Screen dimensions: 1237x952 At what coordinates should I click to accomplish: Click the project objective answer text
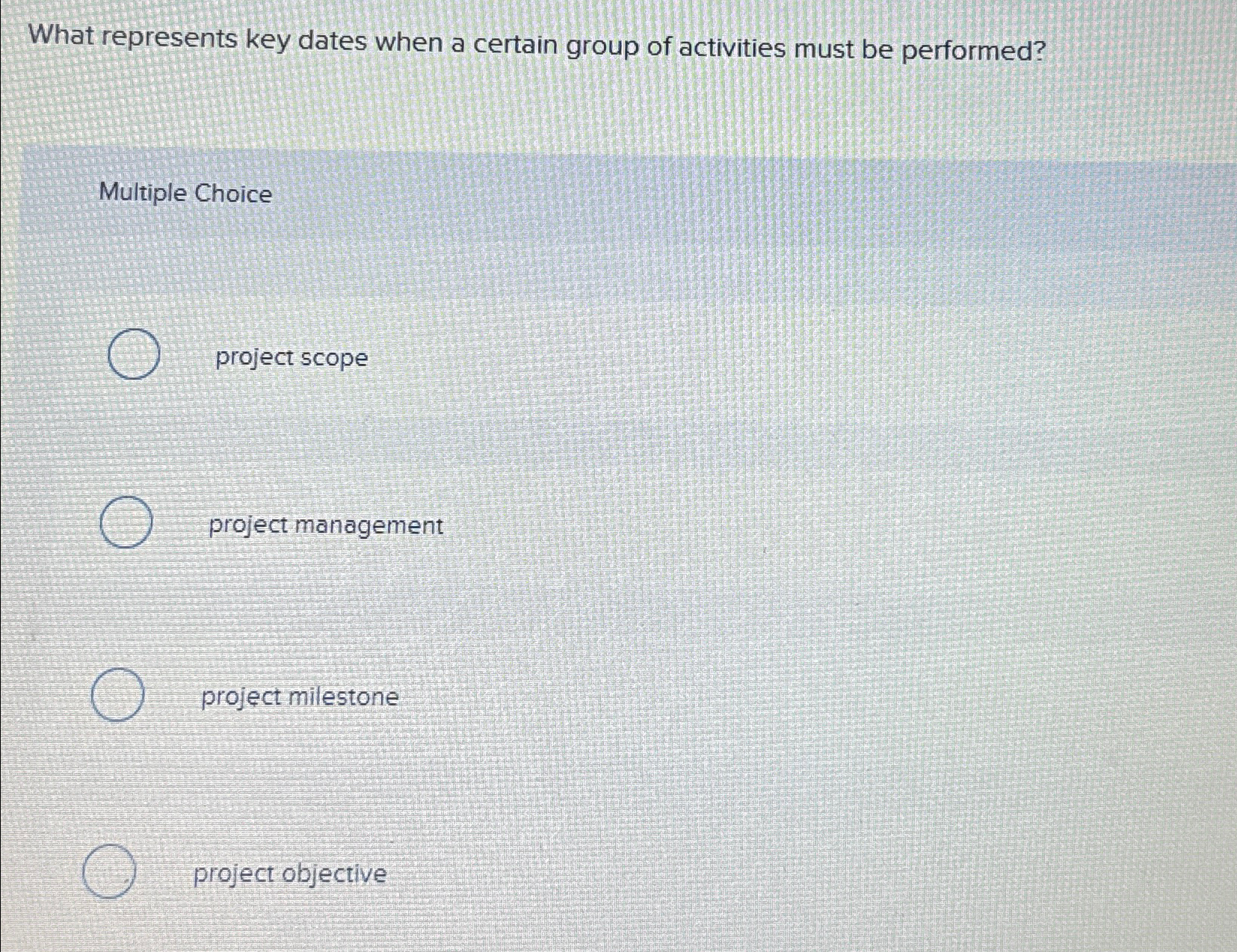[x=289, y=874]
